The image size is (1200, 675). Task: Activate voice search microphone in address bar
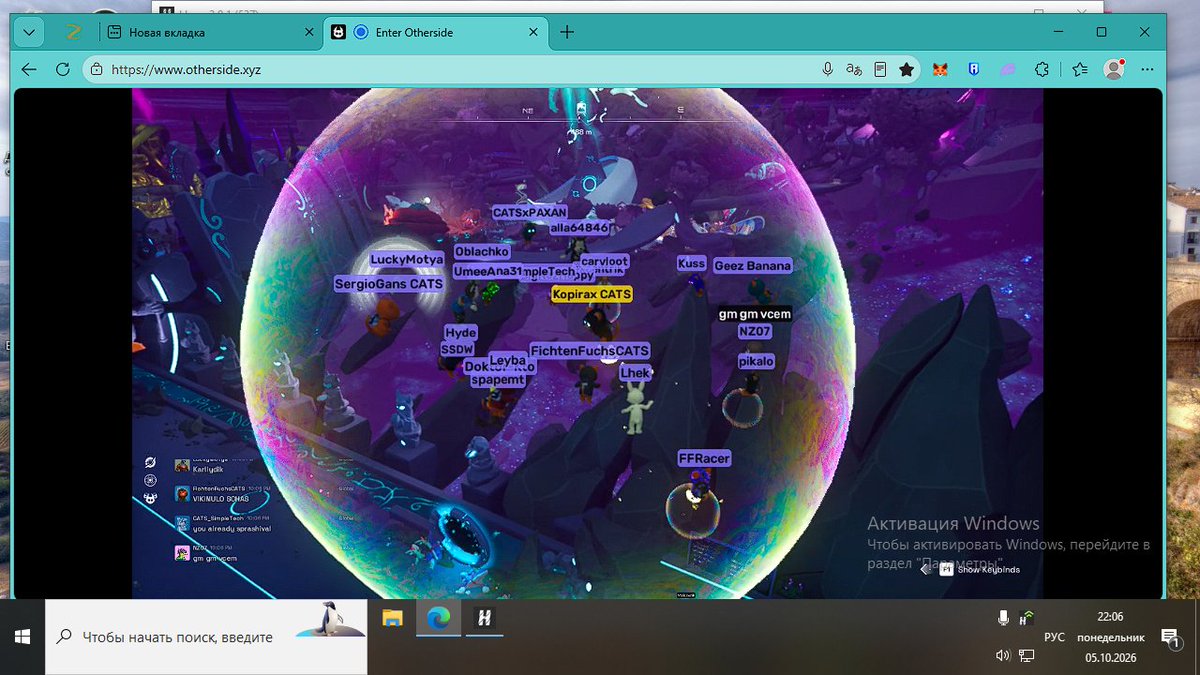[828, 70]
